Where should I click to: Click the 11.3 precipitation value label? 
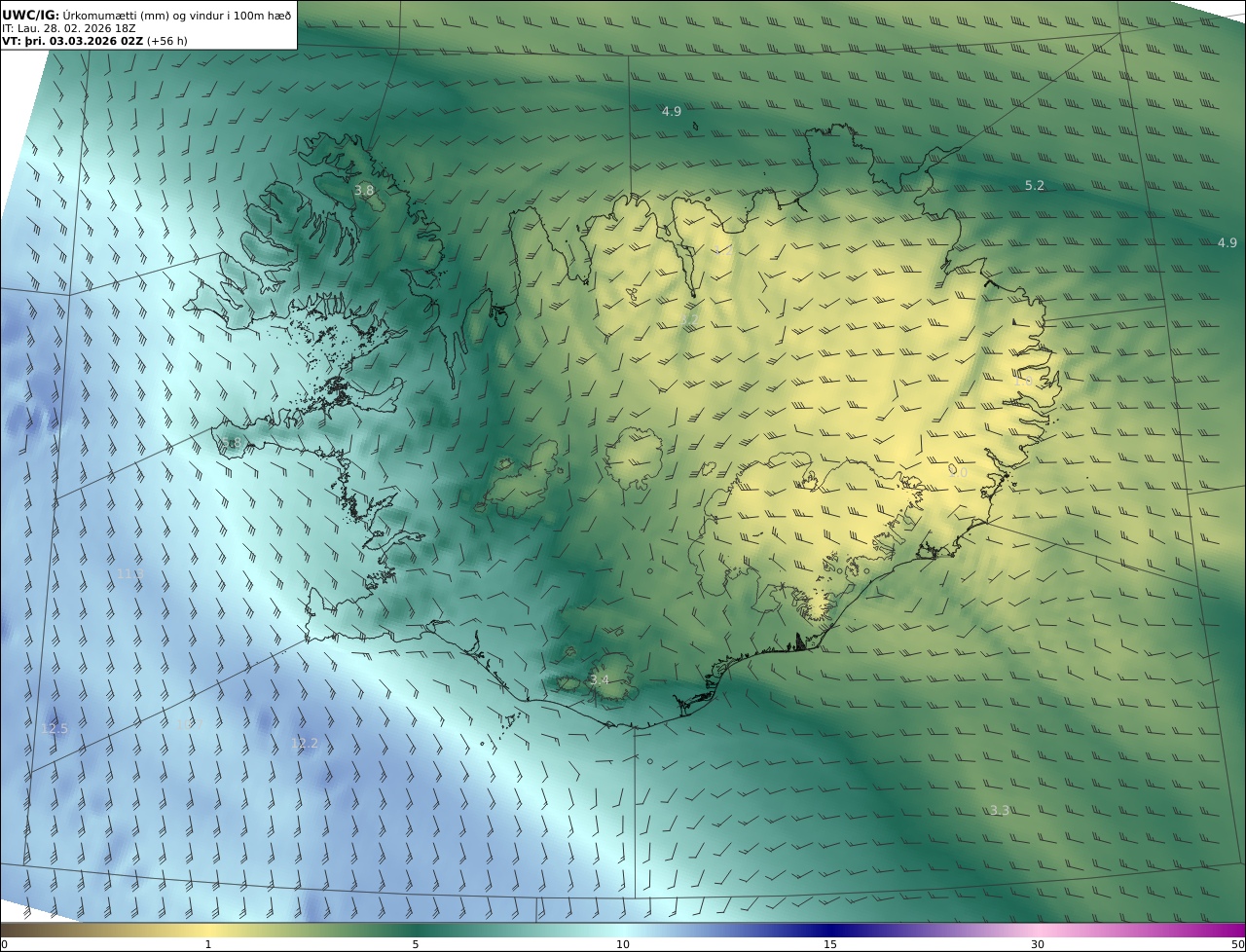(130, 574)
